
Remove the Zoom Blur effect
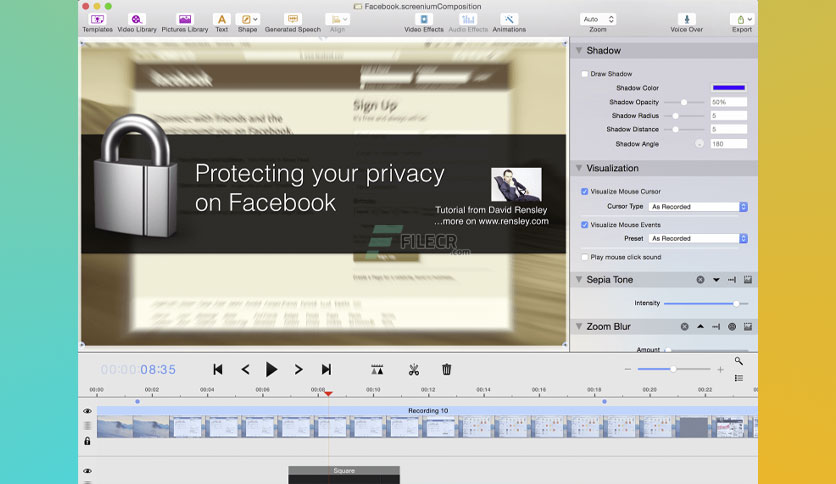[684, 327]
